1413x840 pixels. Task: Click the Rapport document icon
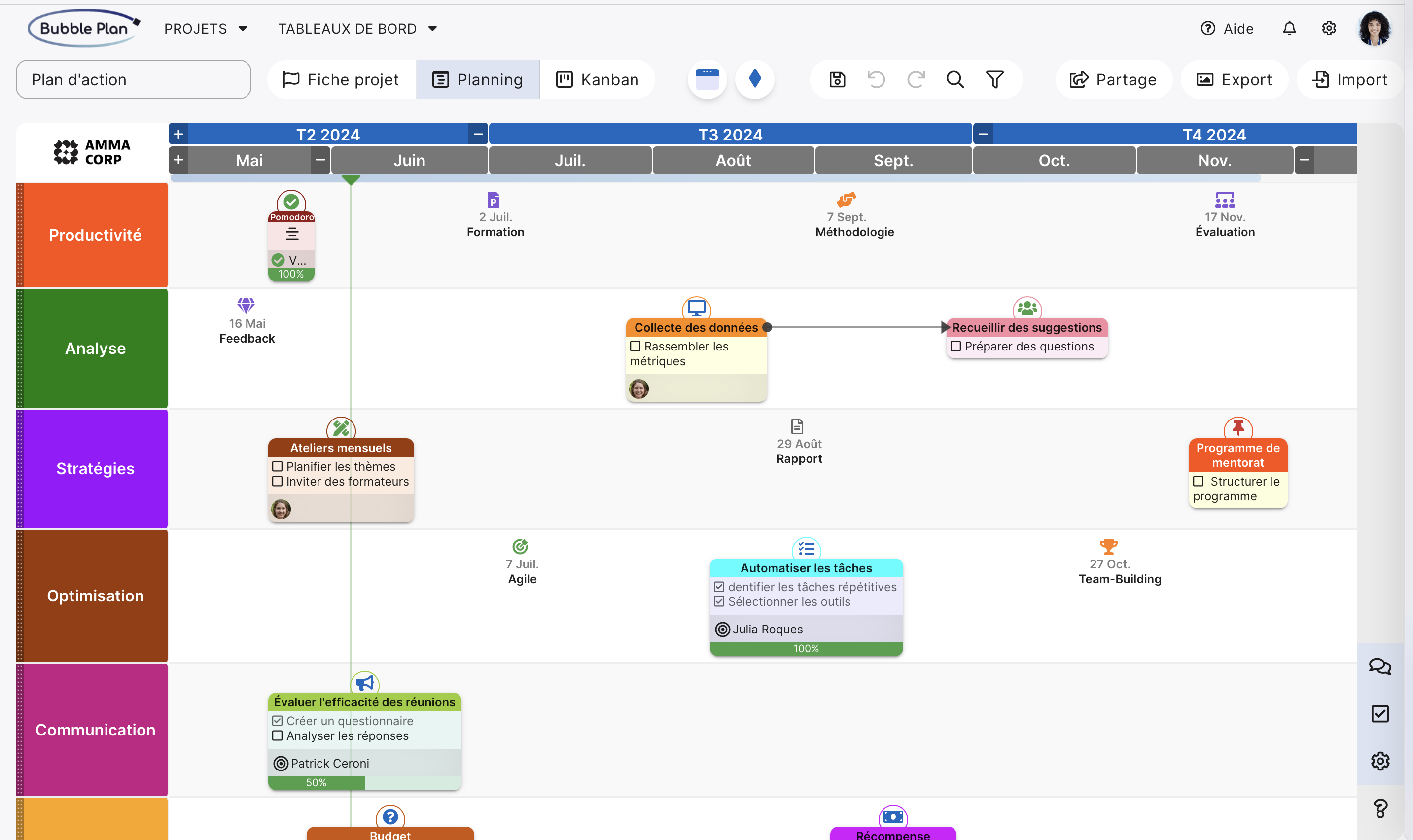(797, 426)
